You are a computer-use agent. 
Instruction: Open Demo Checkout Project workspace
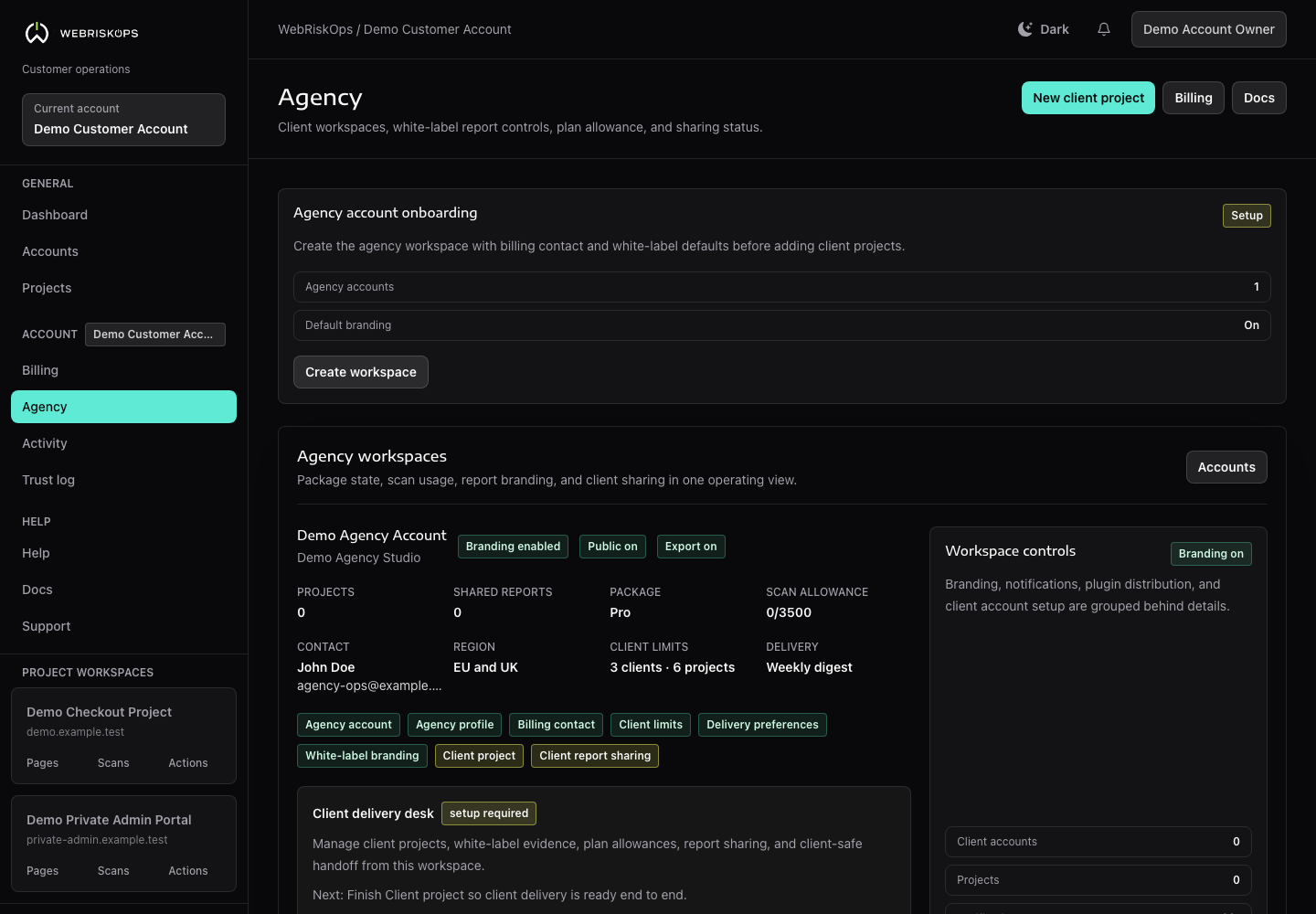[99, 712]
